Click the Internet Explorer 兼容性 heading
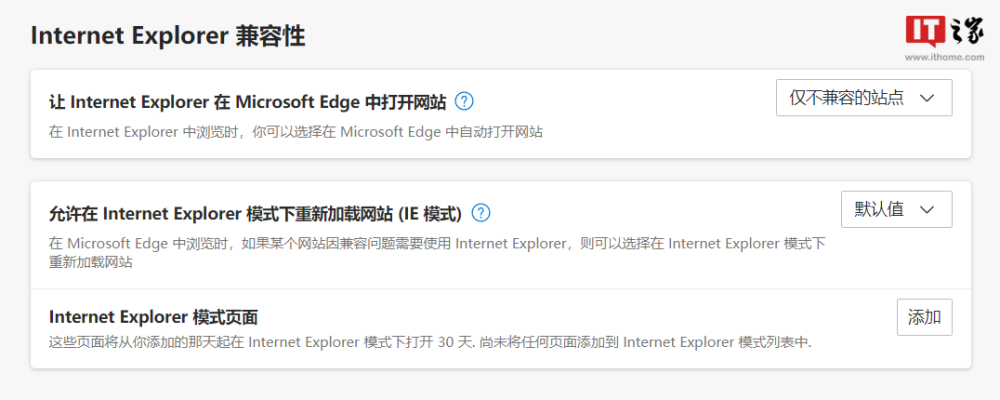Viewport: 1000px width, 400px height. point(168,36)
